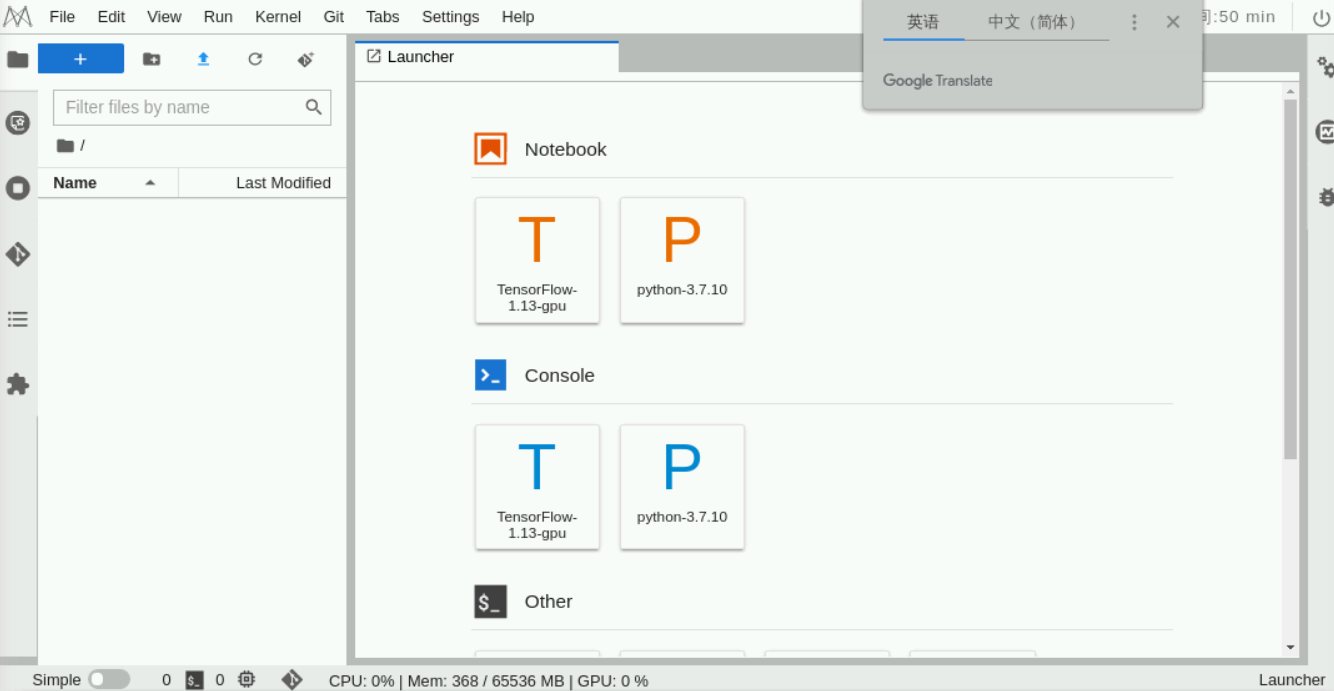This screenshot has width=1334, height=691.
Task: Sort files by Name column
Action: (108, 183)
